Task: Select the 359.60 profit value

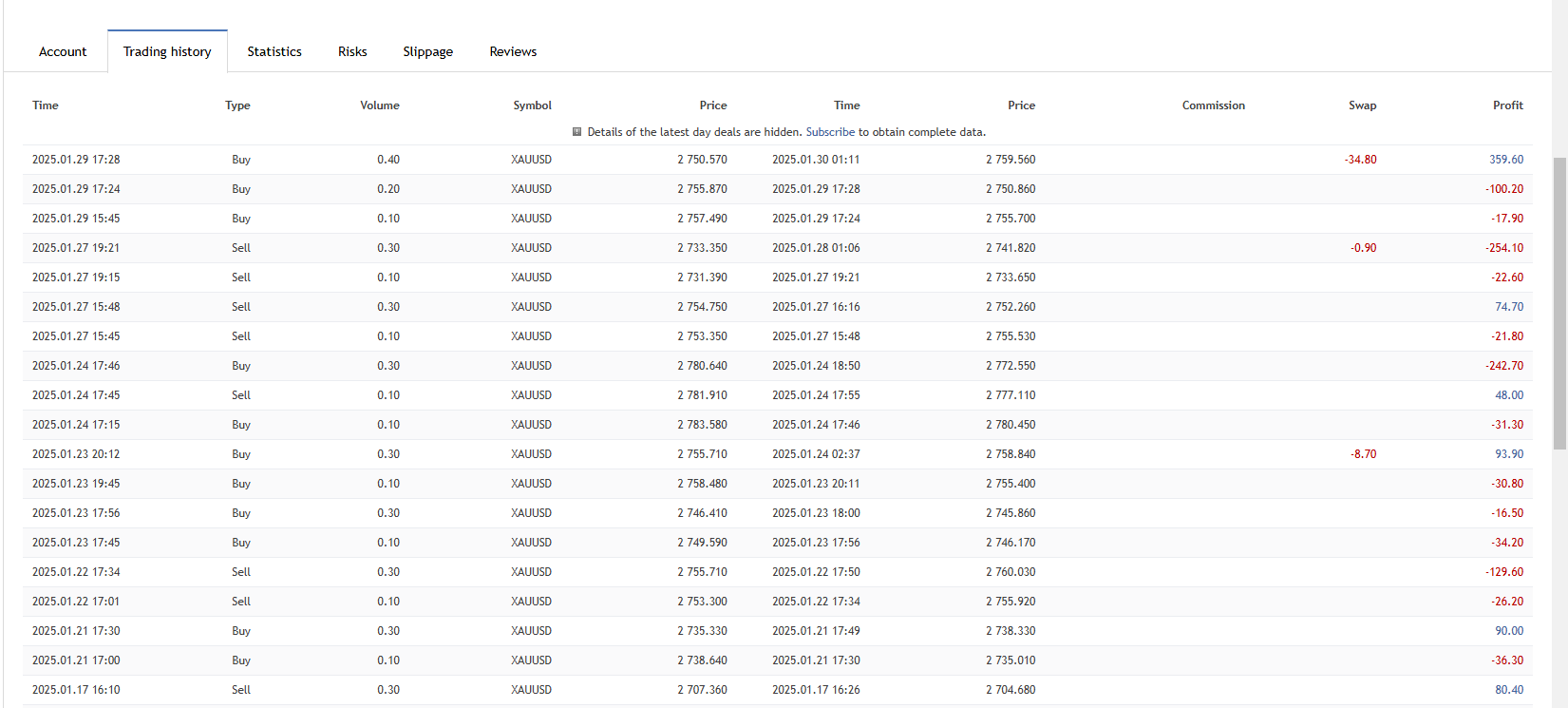Action: click(1505, 160)
